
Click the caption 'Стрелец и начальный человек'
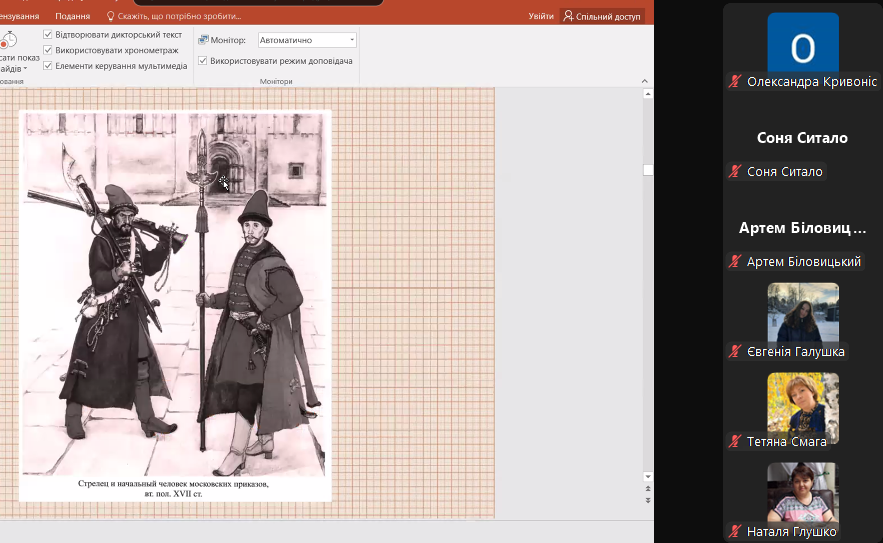pyautogui.click(x=173, y=483)
